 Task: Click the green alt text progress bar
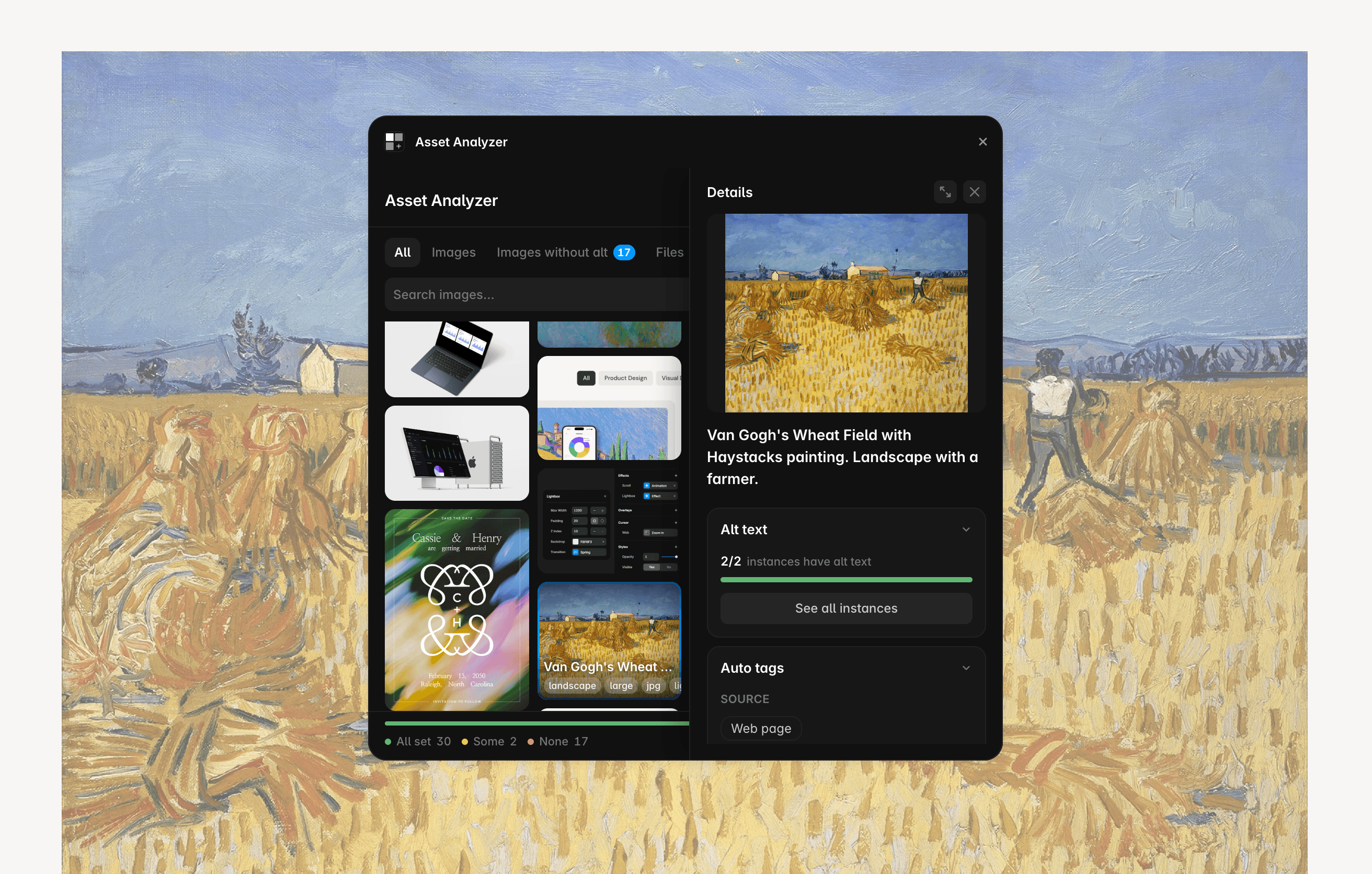846,580
